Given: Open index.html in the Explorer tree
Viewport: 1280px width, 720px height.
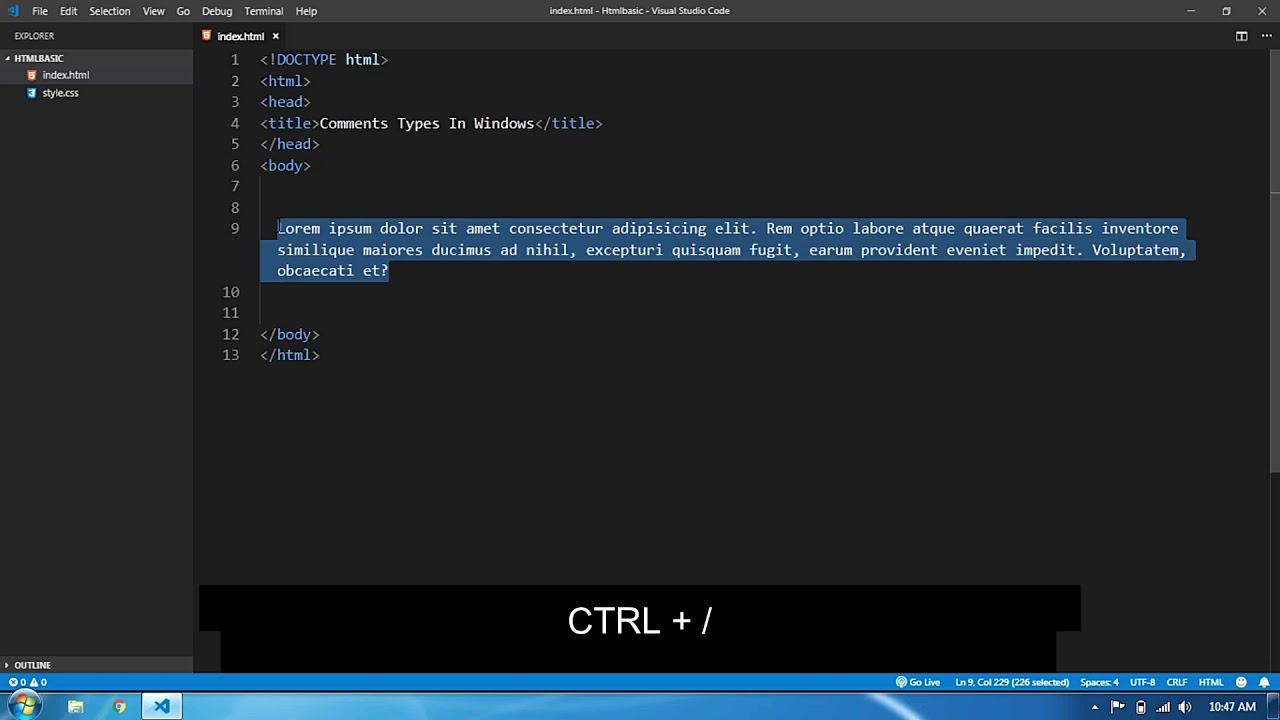Looking at the screenshot, I should pos(65,75).
